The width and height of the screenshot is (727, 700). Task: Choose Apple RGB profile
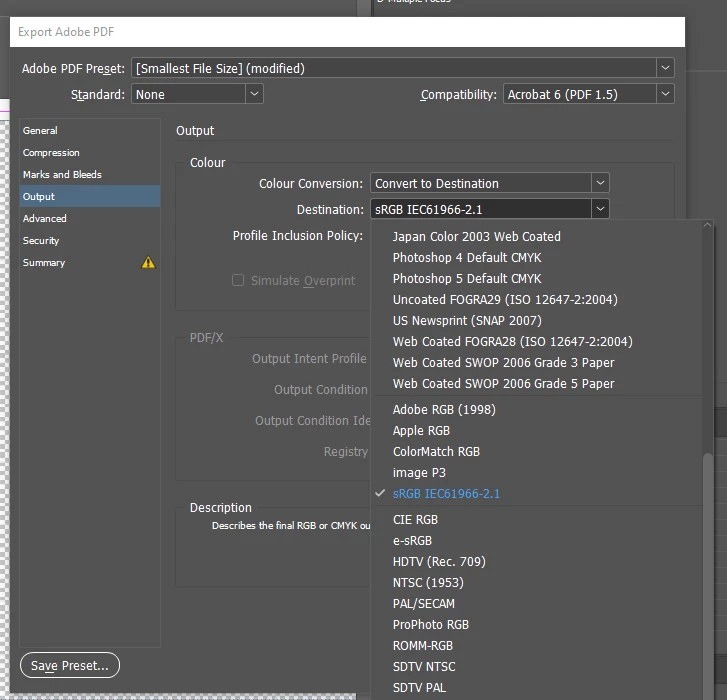536,430
